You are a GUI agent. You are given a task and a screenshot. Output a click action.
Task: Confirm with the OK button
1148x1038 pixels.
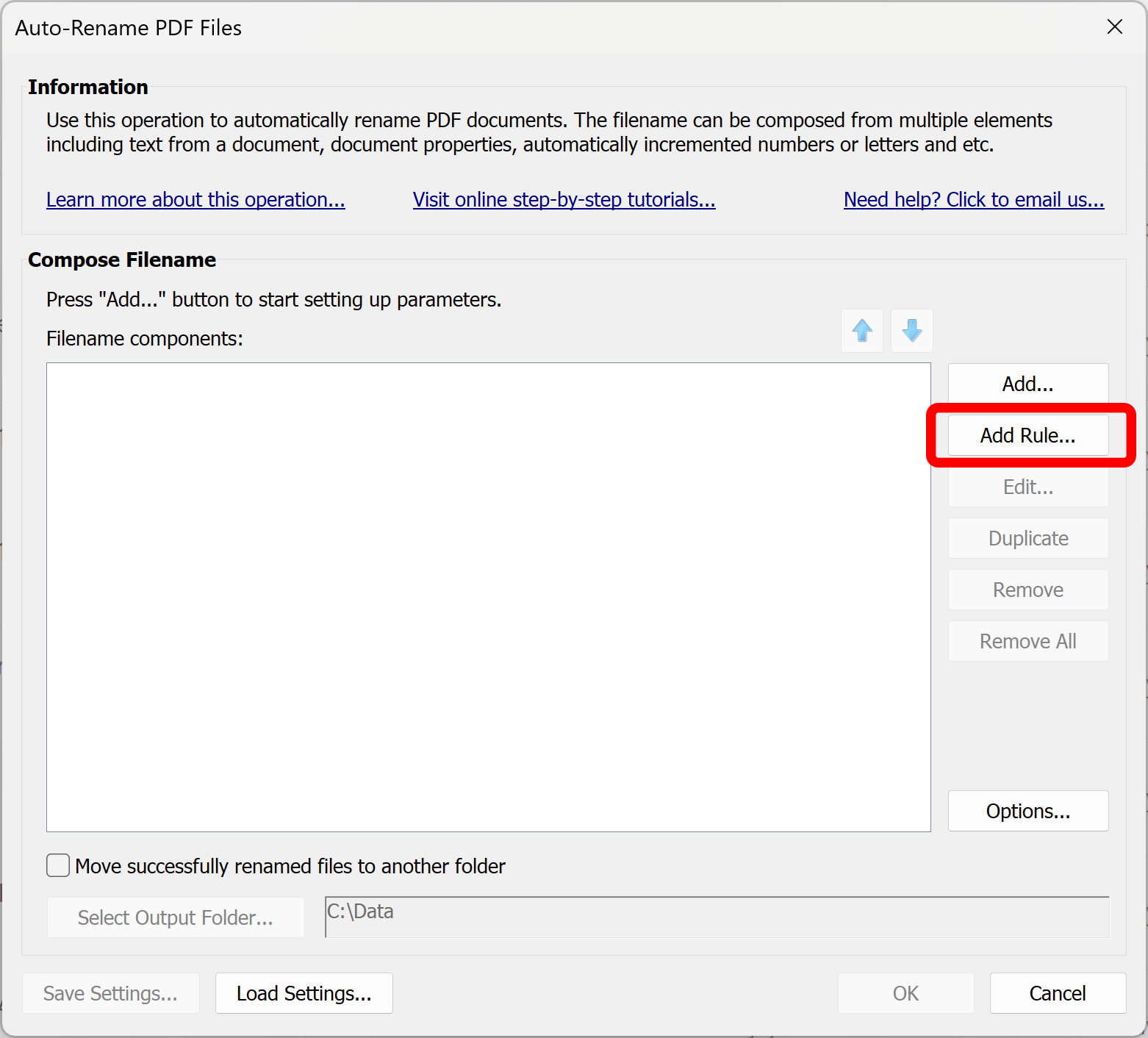(x=905, y=993)
